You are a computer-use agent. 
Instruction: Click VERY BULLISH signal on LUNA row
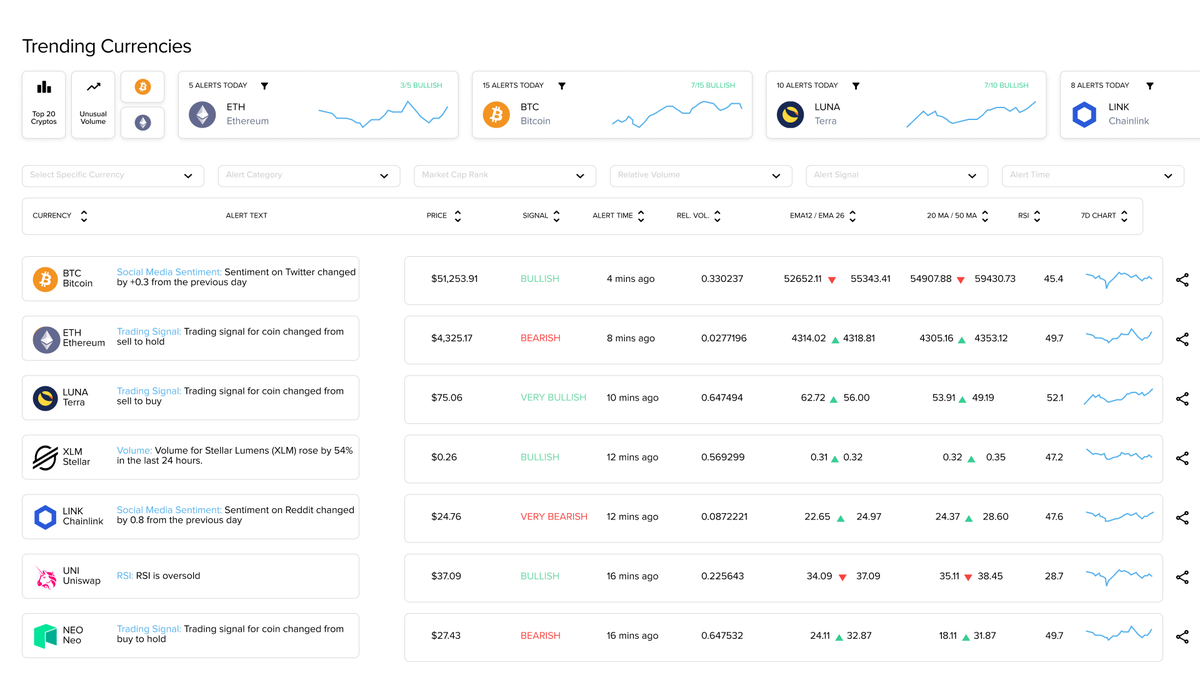point(553,398)
